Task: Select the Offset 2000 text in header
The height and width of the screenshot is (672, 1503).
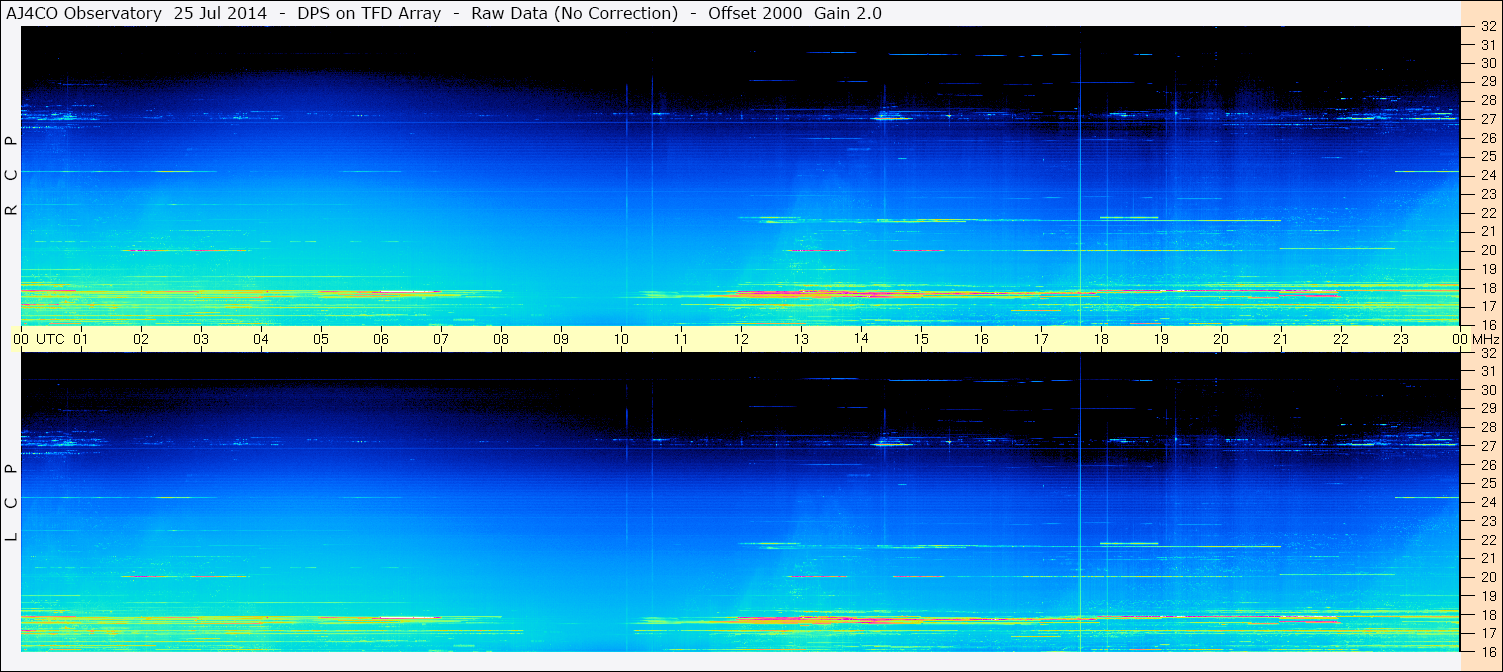Action: tap(758, 13)
